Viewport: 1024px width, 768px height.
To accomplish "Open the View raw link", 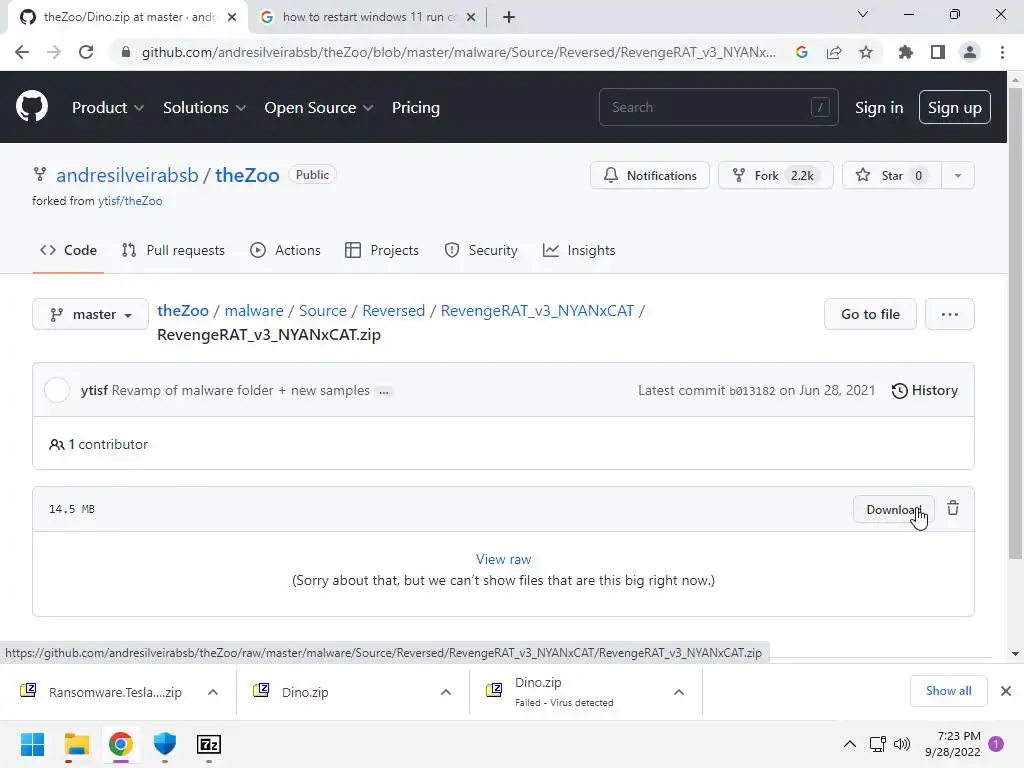I will [x=503, y=559].
